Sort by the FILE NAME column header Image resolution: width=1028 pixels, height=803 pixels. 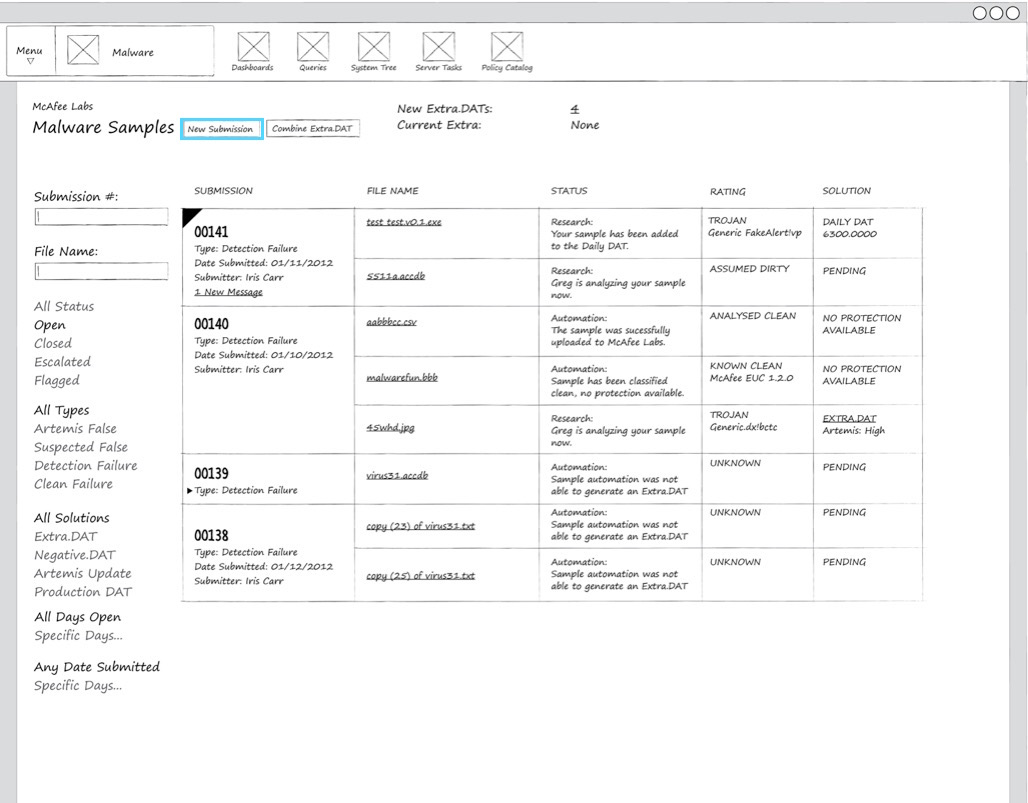(393, 191)
